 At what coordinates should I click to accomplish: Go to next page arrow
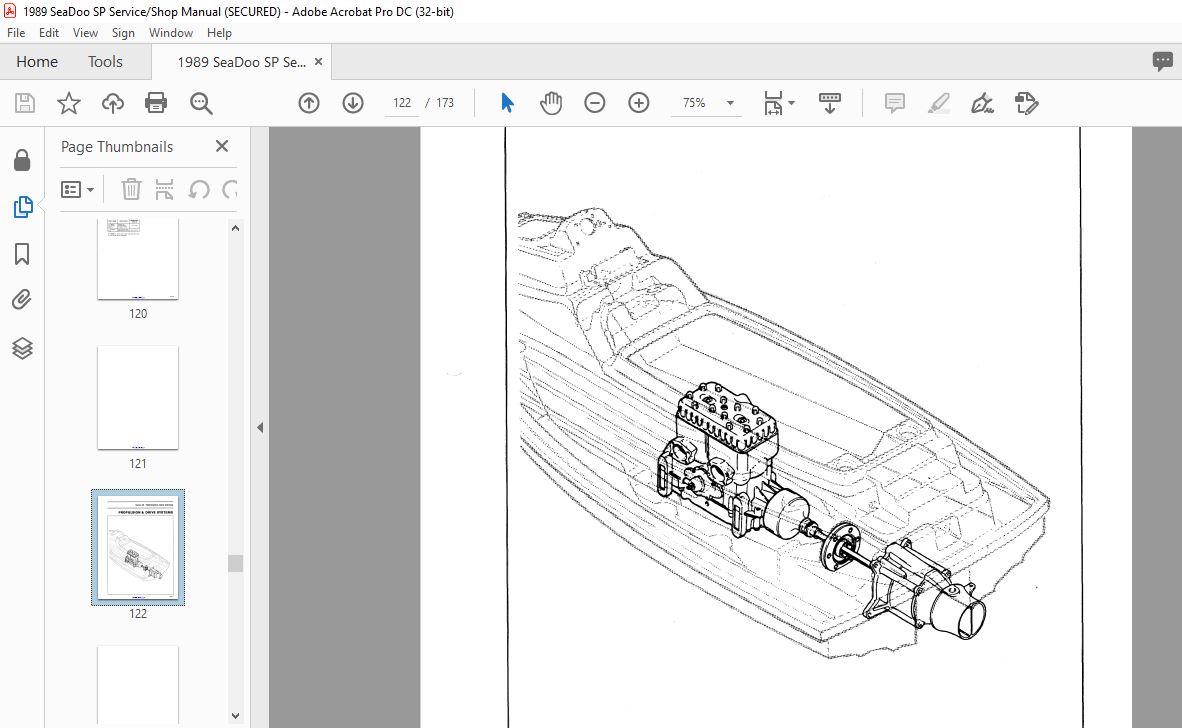pos(353,103)
